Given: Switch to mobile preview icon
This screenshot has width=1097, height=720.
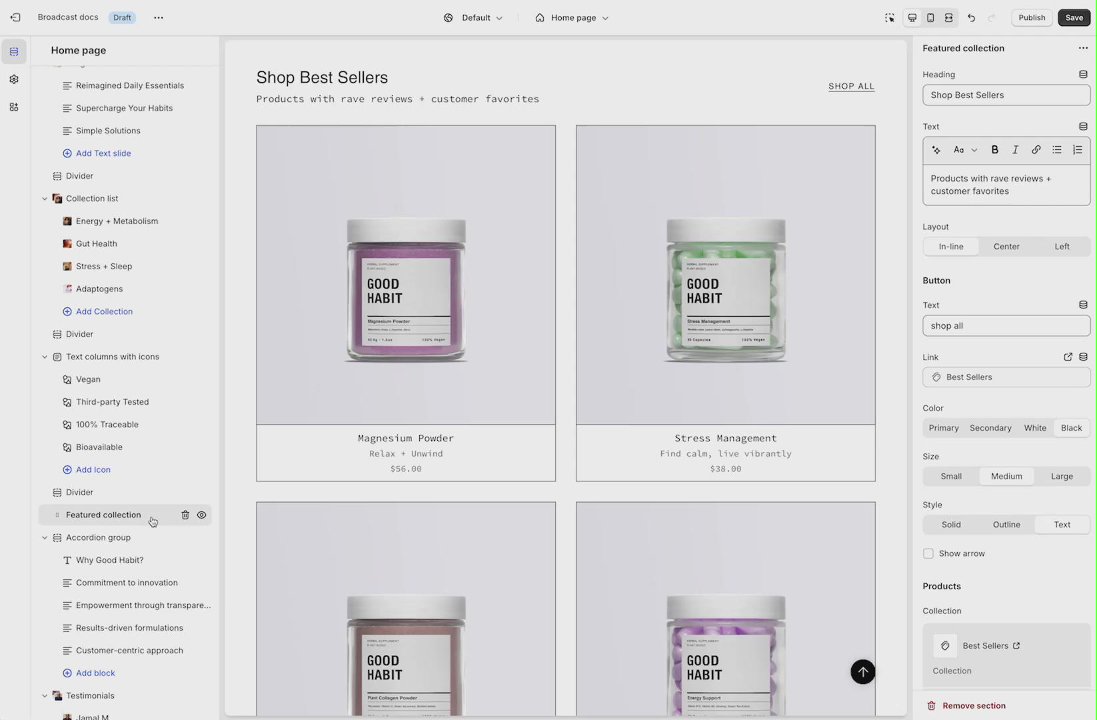Looking at the screenshot, I should [930, 18].
